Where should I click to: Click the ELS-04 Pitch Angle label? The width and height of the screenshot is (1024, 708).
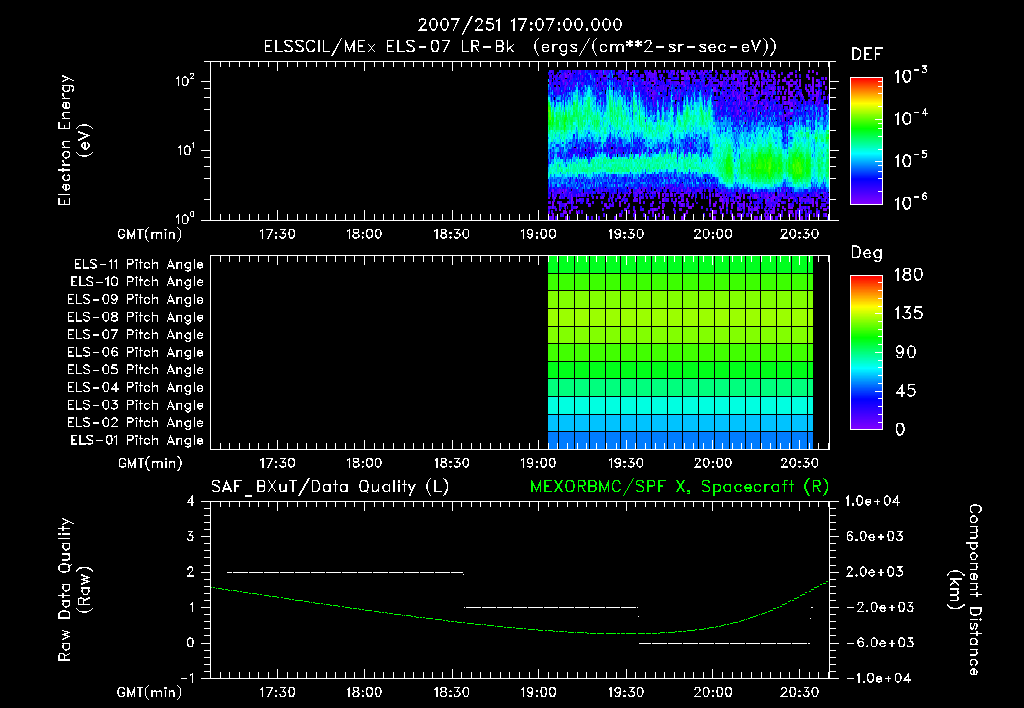[x=135, y=388]
